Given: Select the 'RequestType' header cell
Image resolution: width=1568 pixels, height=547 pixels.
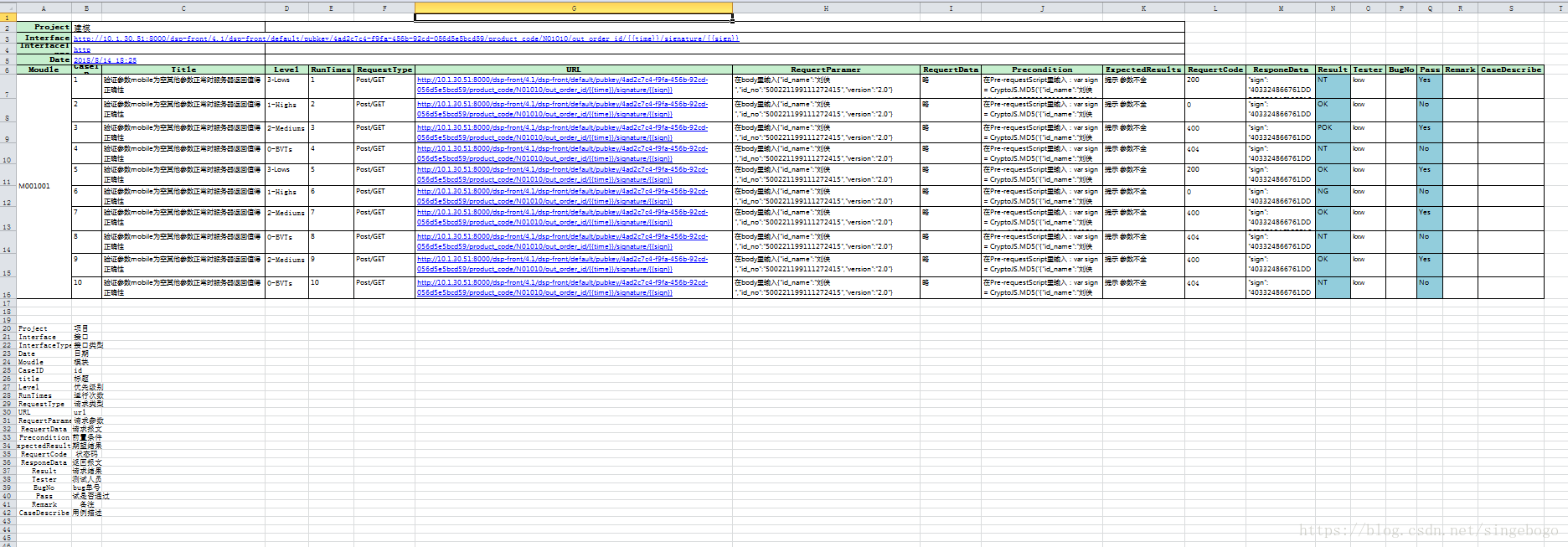Looking at the screenshot, I should click(384, 70).
